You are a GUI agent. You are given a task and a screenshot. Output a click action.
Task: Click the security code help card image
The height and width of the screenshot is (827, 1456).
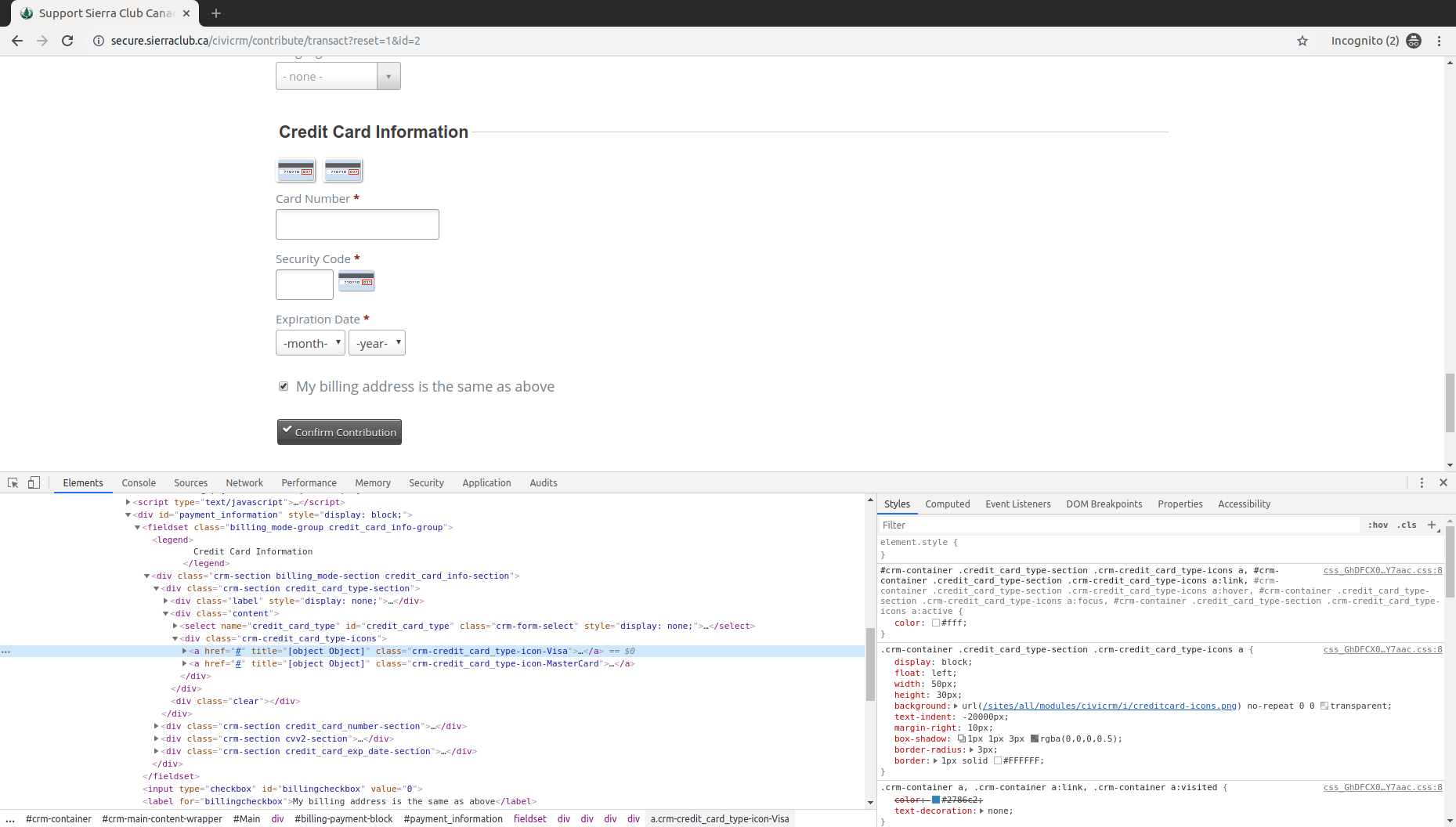tap(356, 281)
